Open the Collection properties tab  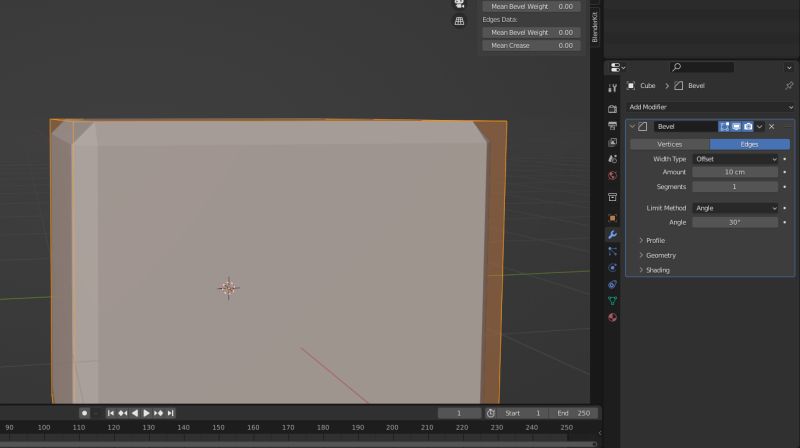click(x=612, y=197)
